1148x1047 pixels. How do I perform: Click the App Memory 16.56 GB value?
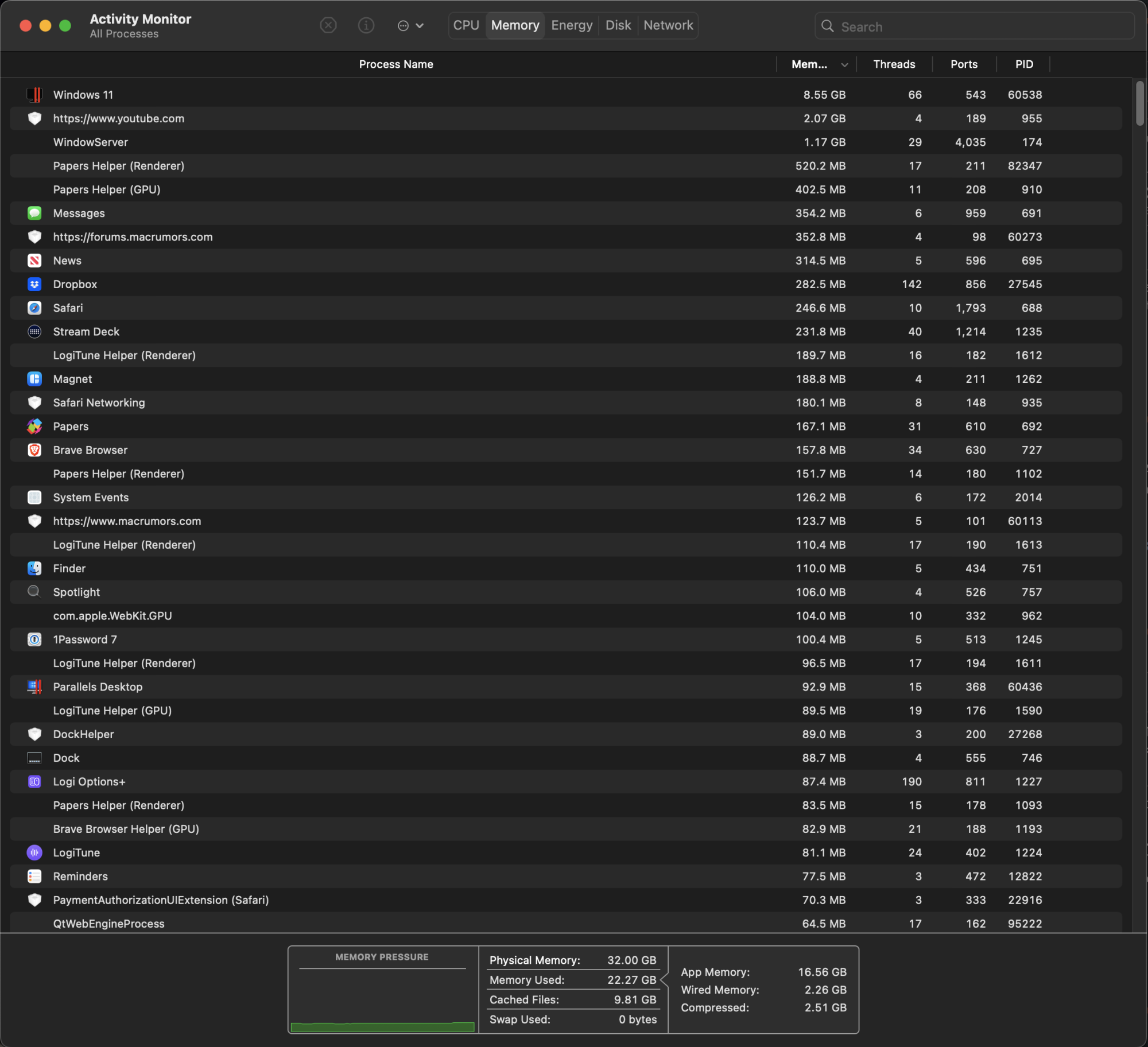822,972
